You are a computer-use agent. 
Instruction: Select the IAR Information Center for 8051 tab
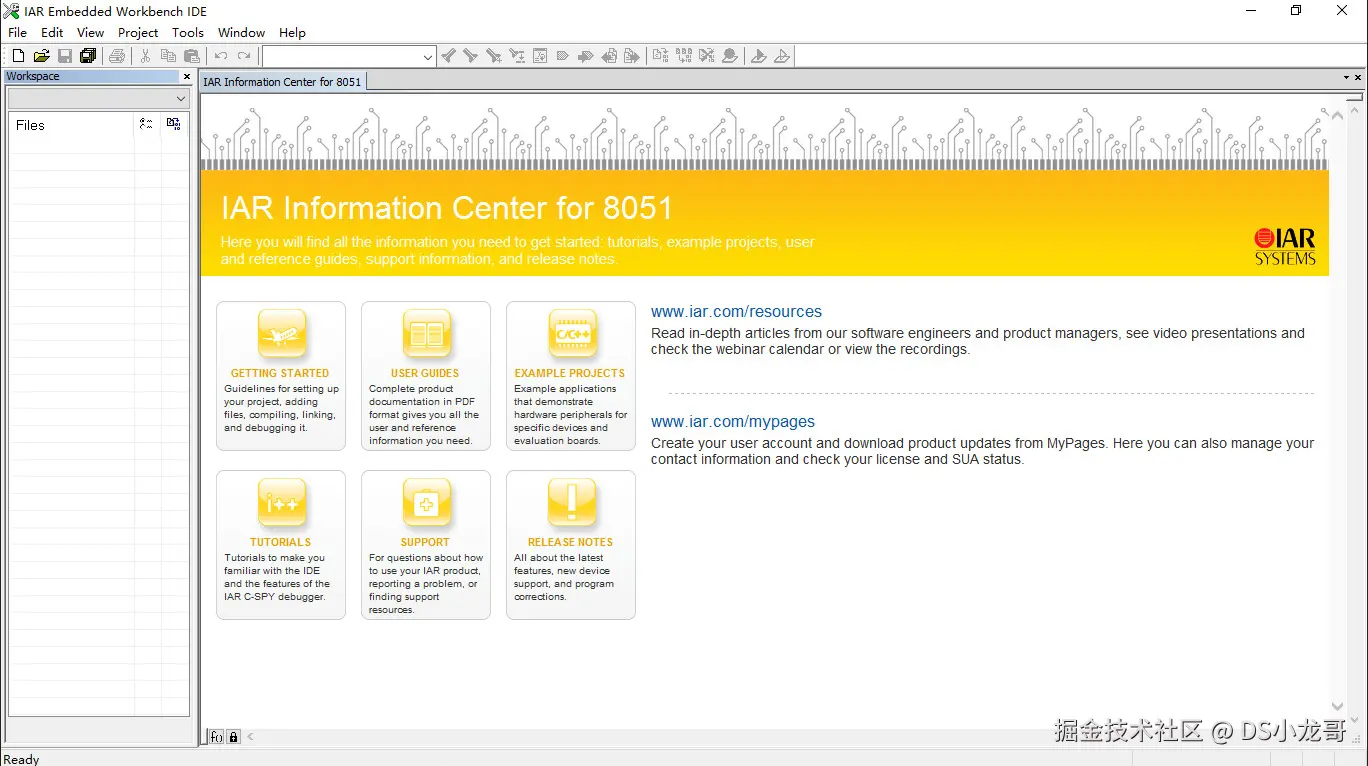click(282, 82)
